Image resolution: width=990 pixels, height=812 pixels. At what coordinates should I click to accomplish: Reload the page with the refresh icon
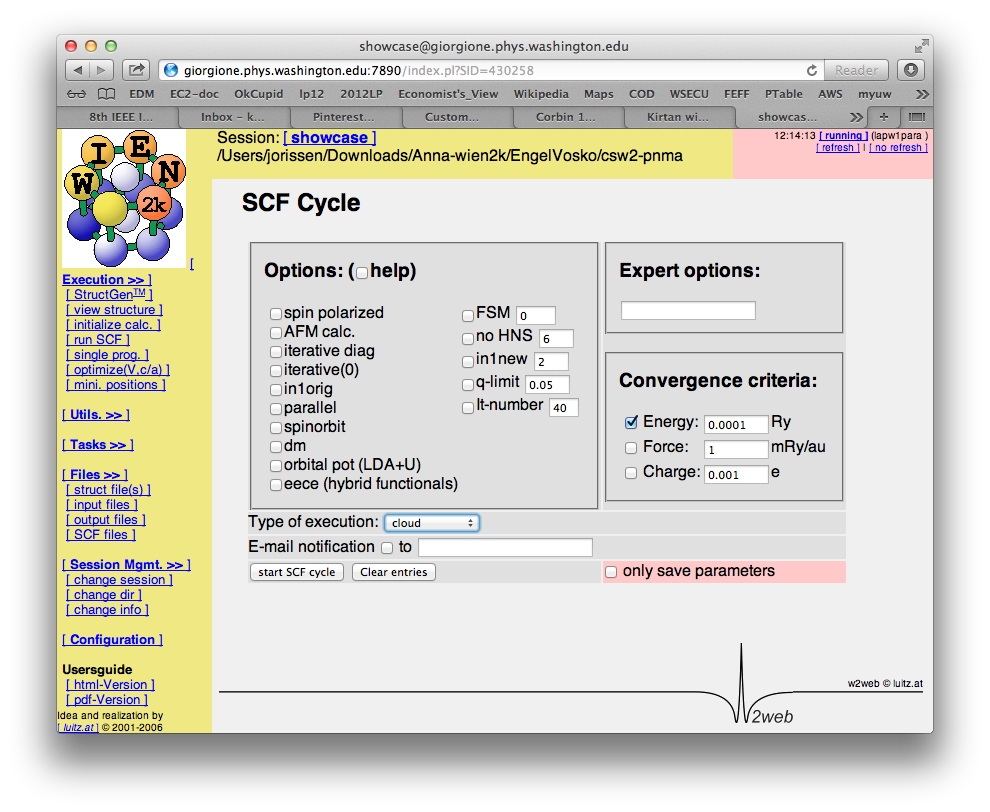point(812,70)
